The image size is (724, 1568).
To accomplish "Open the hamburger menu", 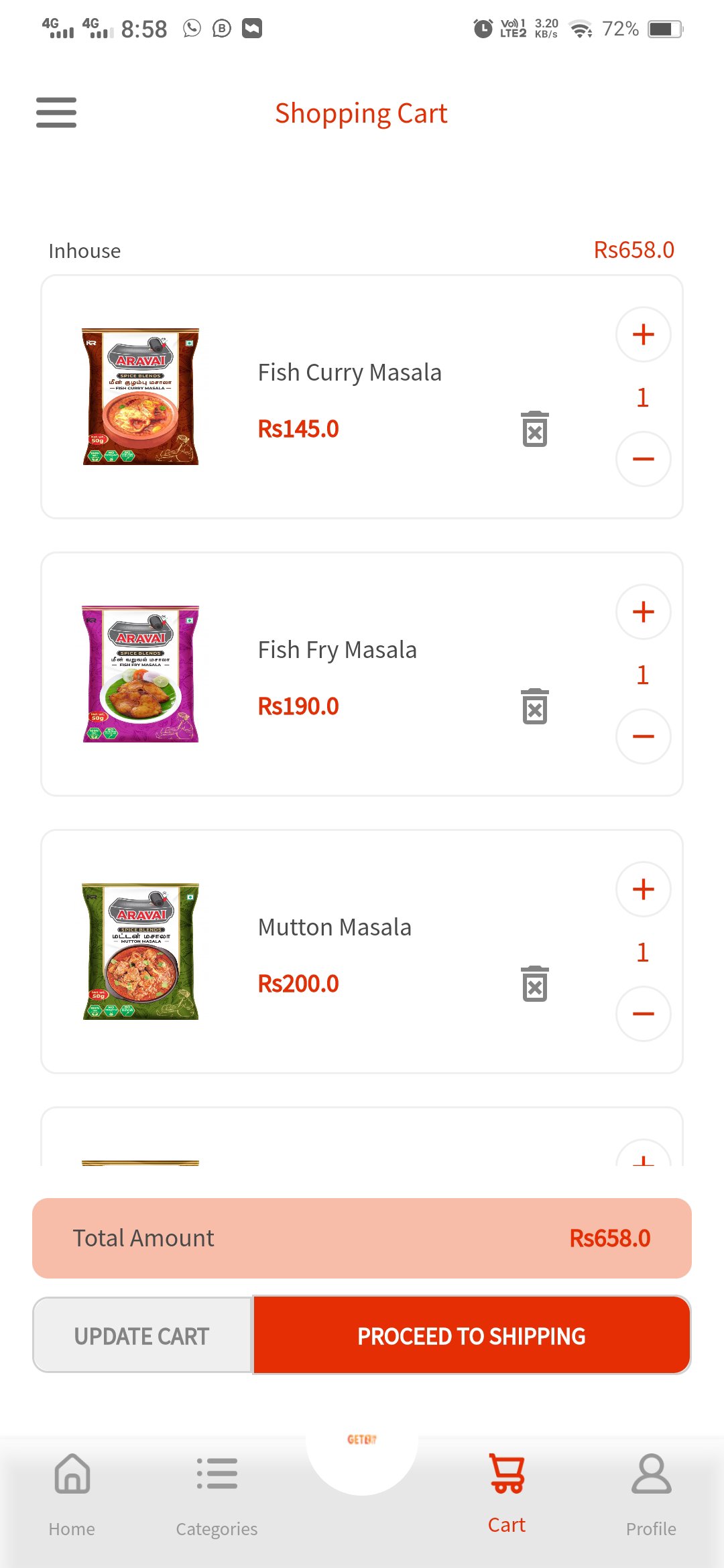I will [56, 112].
